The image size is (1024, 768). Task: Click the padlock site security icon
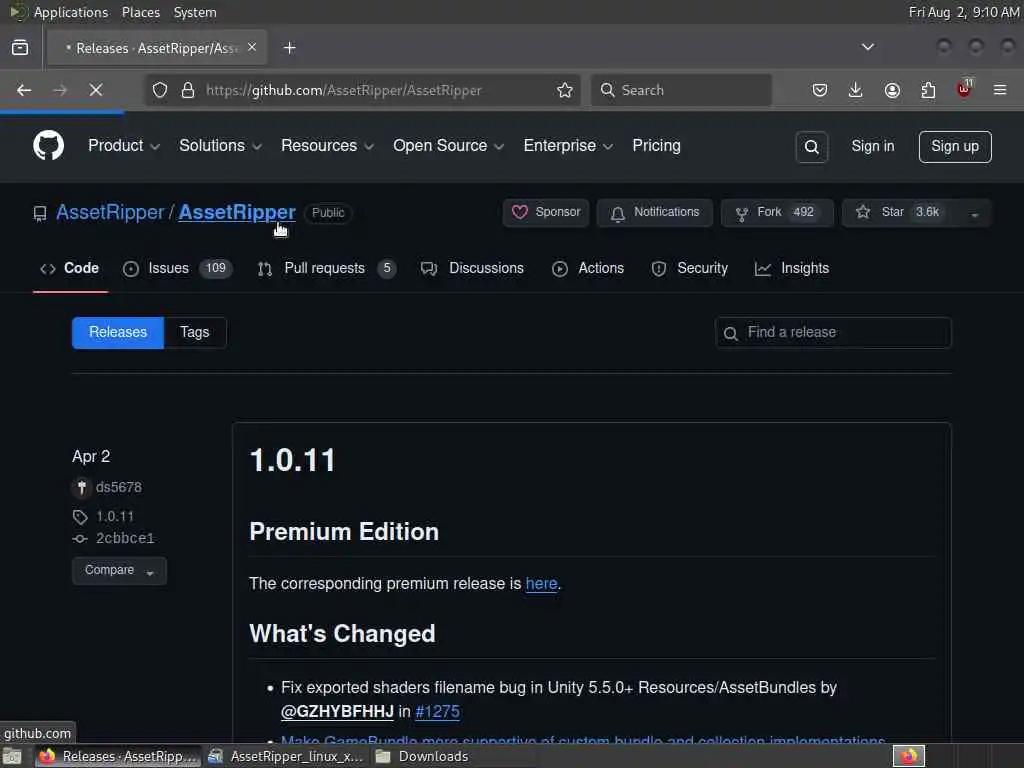pos(188,90)
